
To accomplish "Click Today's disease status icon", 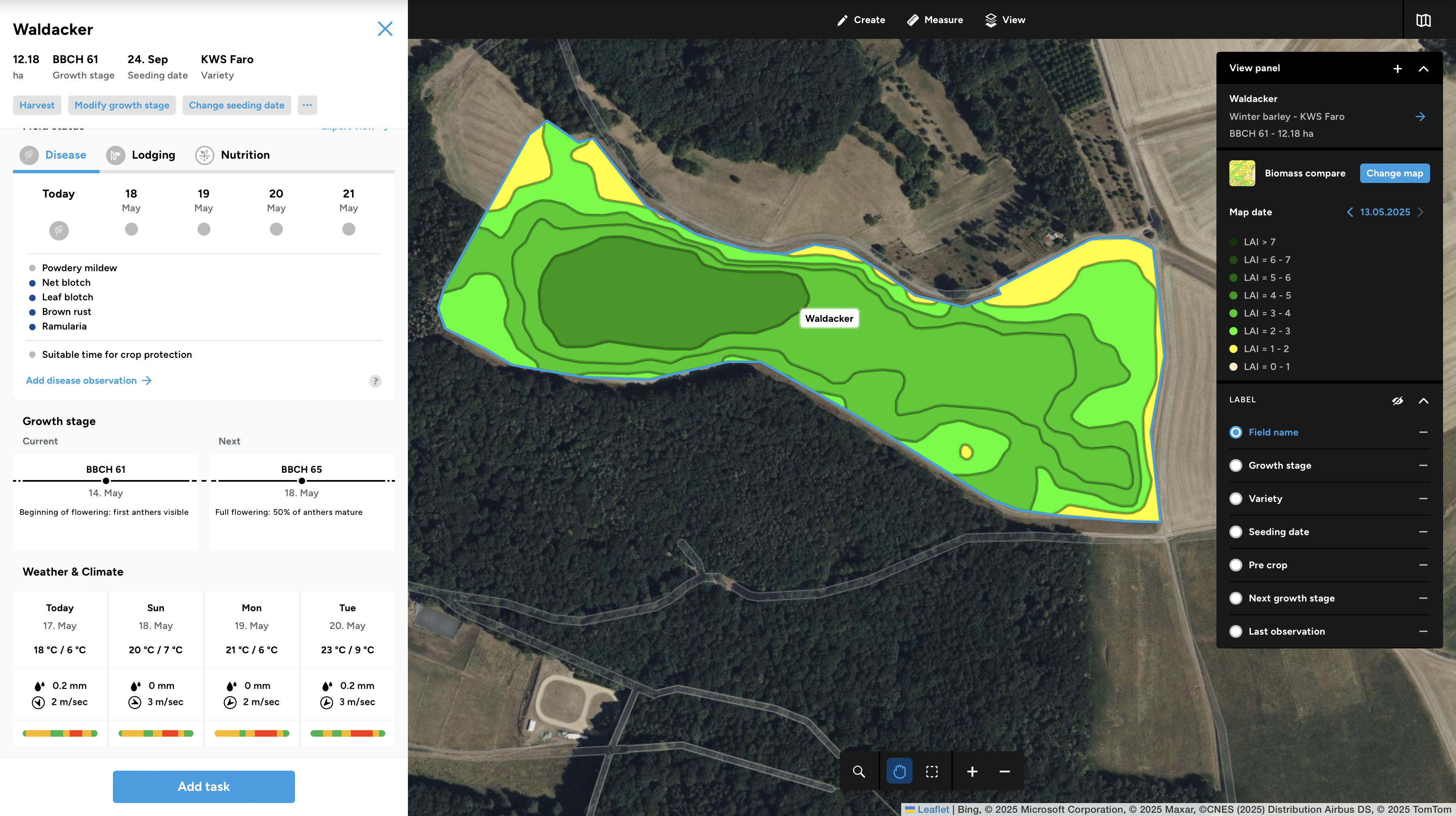I will (59, 230).
